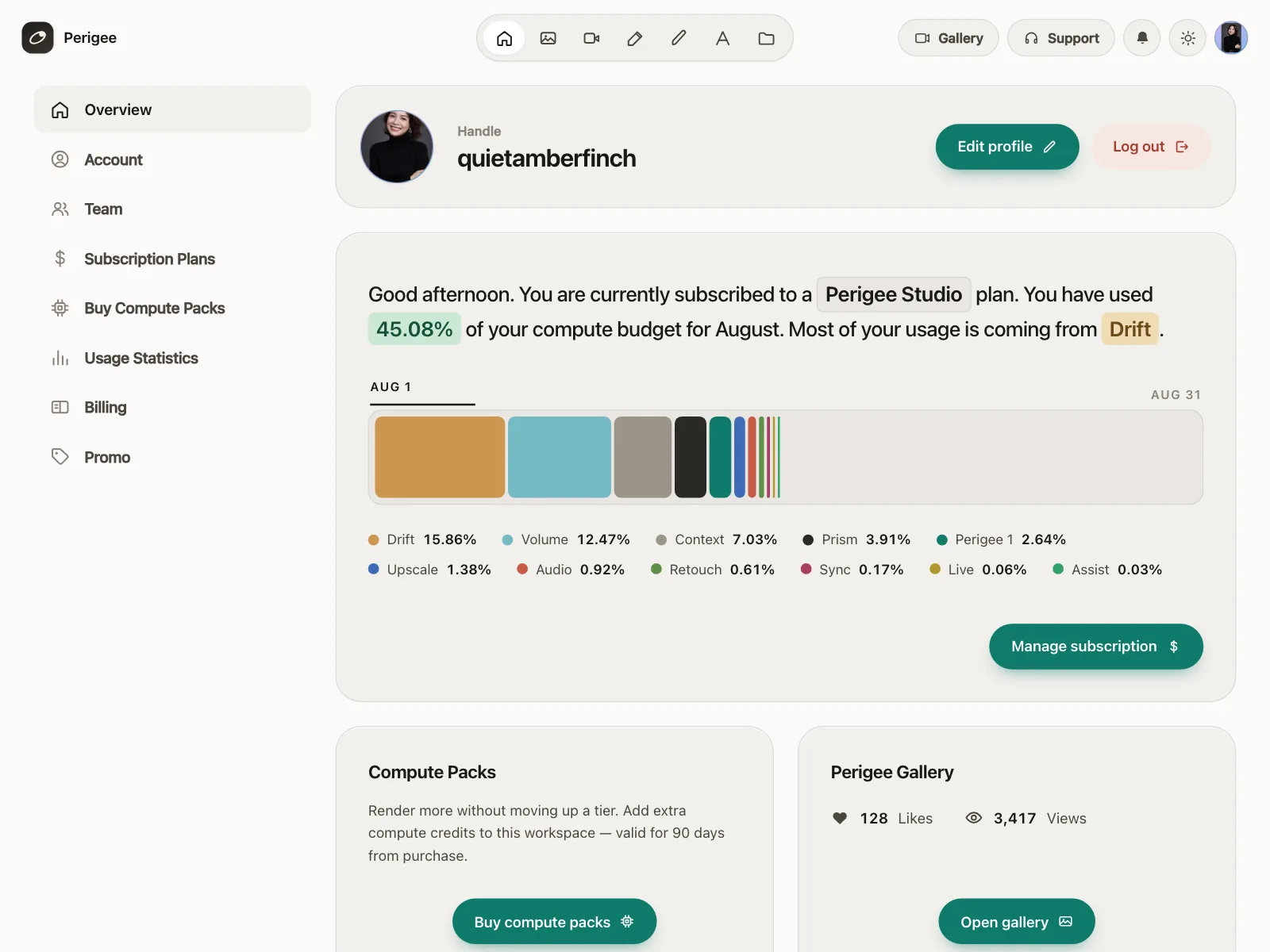
Task: Click the 45.08% usage badge
Action: [x=414, y=329]
